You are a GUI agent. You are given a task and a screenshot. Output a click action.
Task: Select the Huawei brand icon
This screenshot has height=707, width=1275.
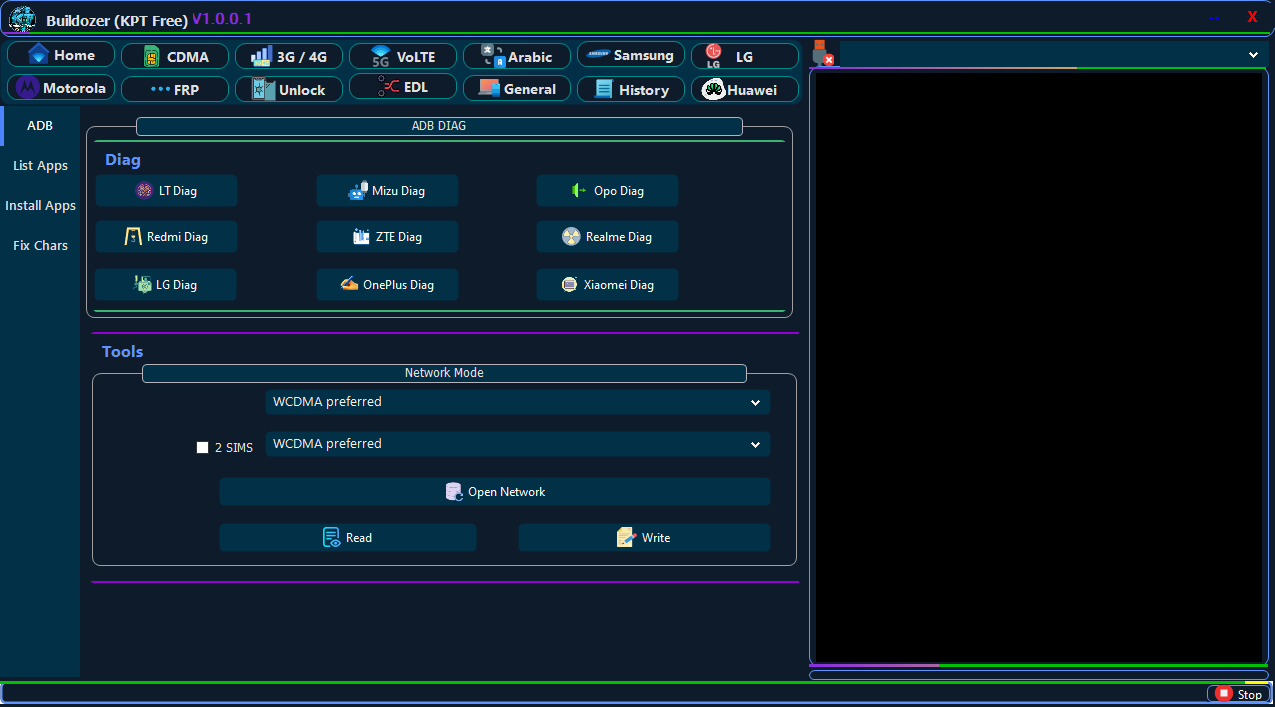click(x=744, y=90)
